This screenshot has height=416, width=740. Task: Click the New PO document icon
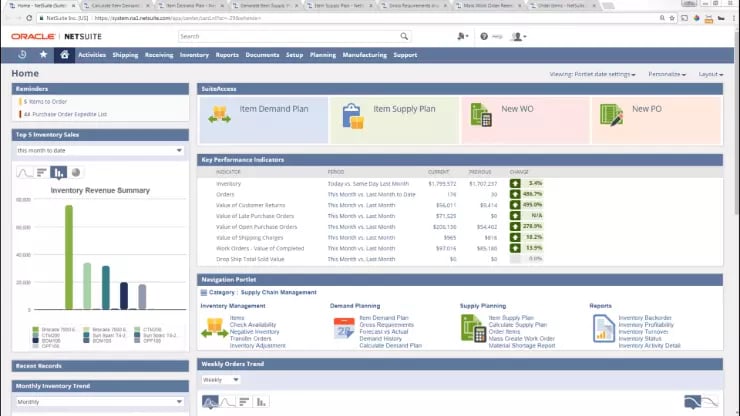612,115
